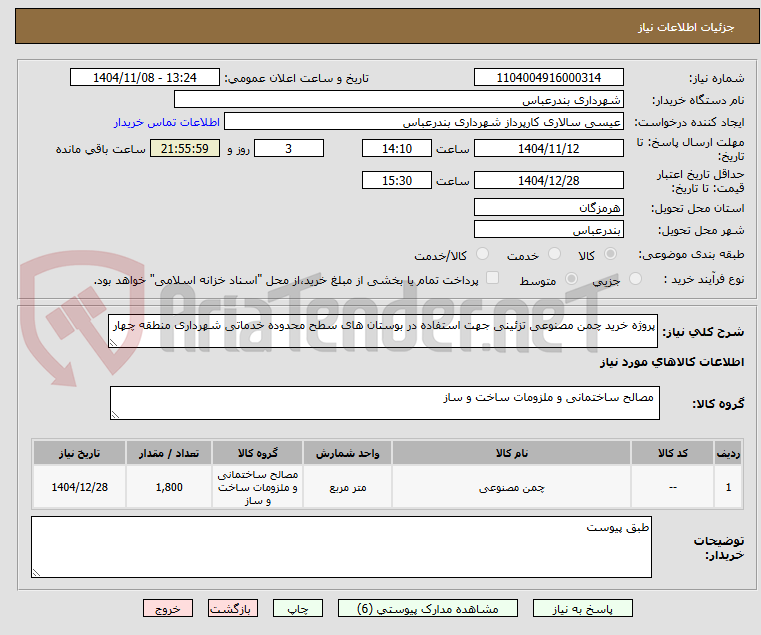Select the کالا/خدمت radio button
This screenshot has height=635, width=761.
click(x=482, y=254)
